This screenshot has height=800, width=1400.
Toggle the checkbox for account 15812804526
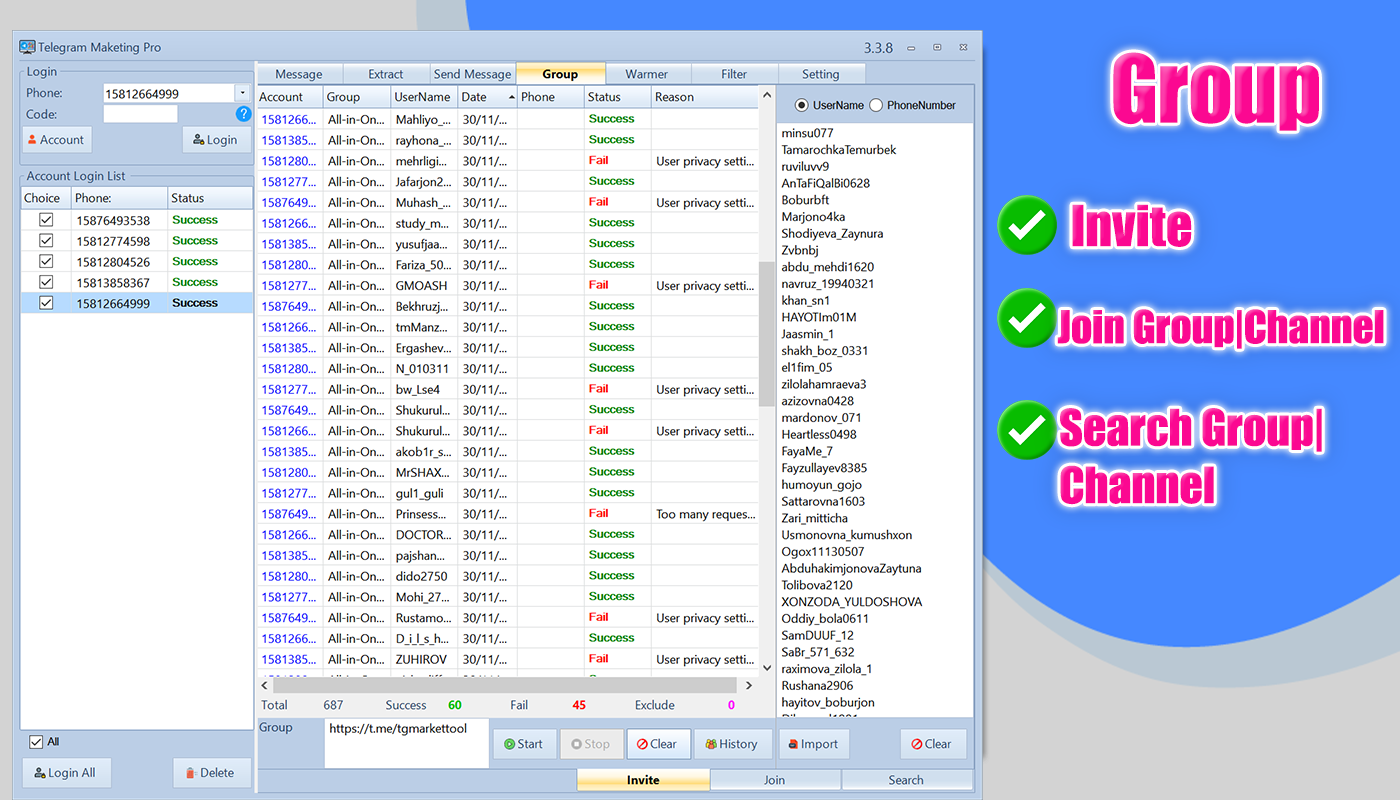45,262
